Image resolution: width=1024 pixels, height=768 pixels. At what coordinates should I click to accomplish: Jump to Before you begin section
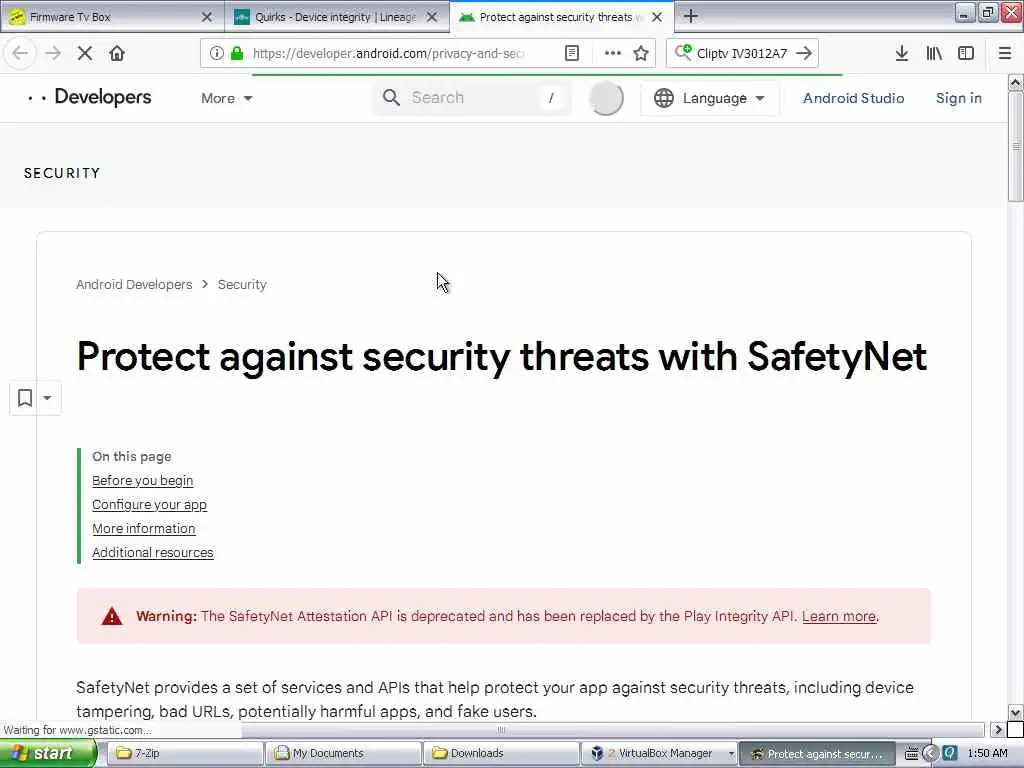[142, 481]
